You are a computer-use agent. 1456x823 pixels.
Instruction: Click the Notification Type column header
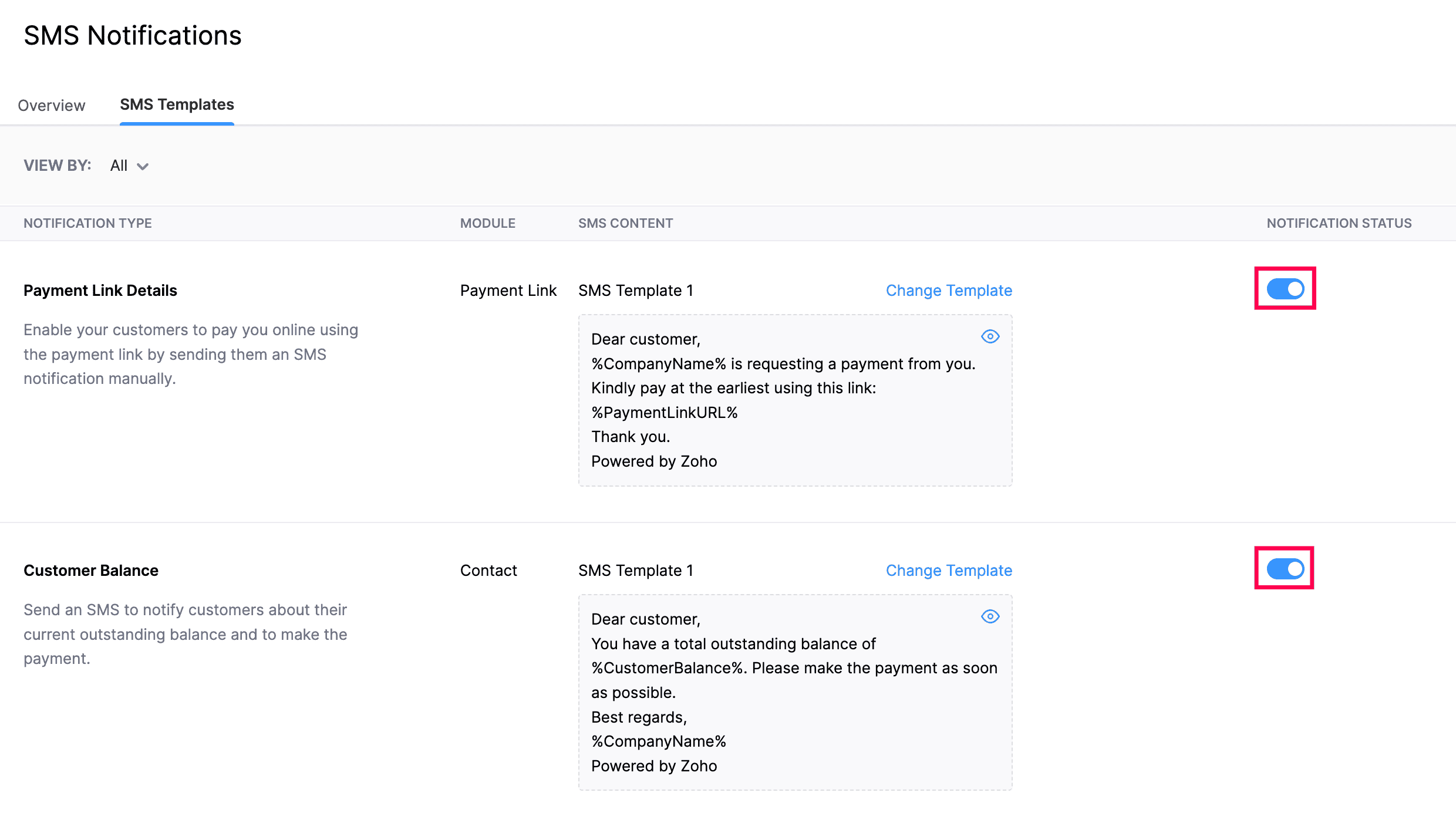pos(87,223)
